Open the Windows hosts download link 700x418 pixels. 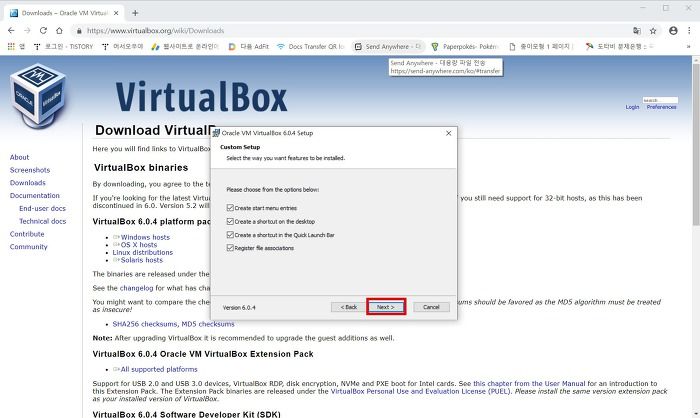pos(145,237)
